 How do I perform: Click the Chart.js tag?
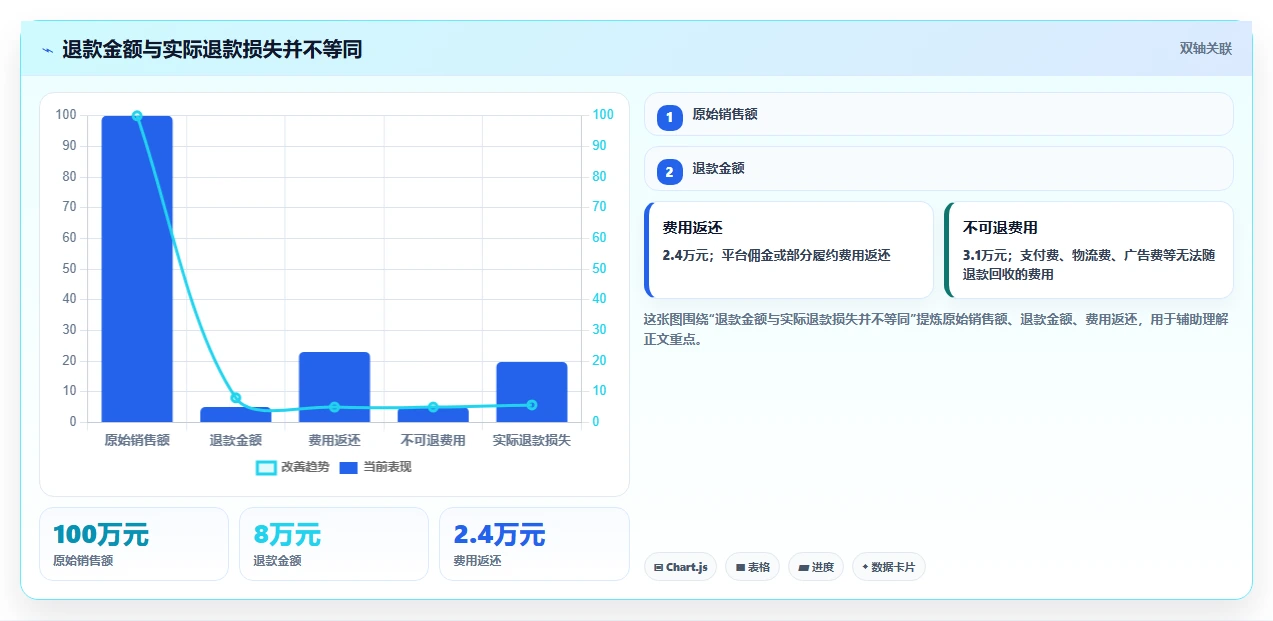tap(681, 567)
